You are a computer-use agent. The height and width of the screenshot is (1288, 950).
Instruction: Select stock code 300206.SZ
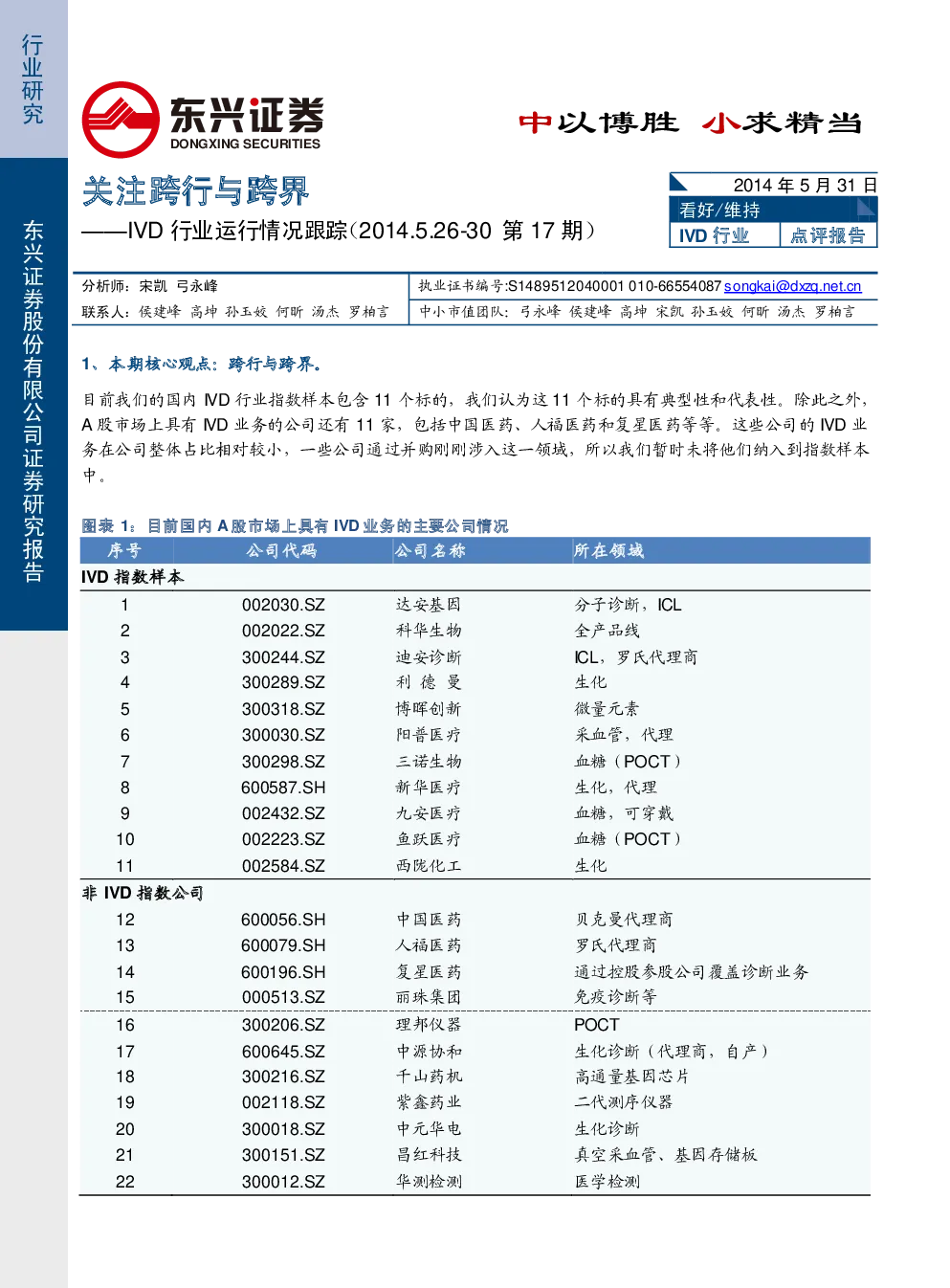(x=283, y=1025)
